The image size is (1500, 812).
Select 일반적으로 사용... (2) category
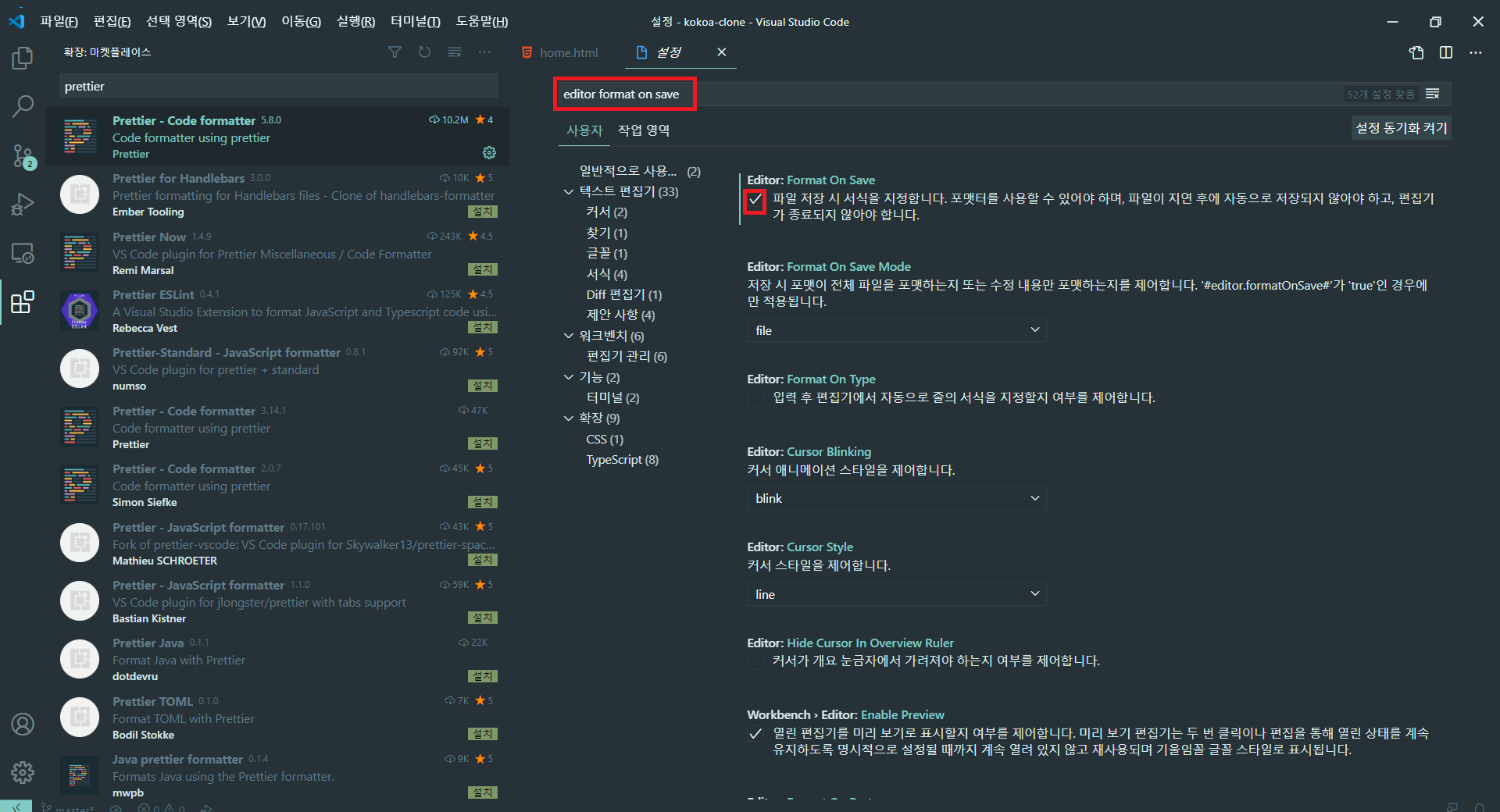click(640, 171)
